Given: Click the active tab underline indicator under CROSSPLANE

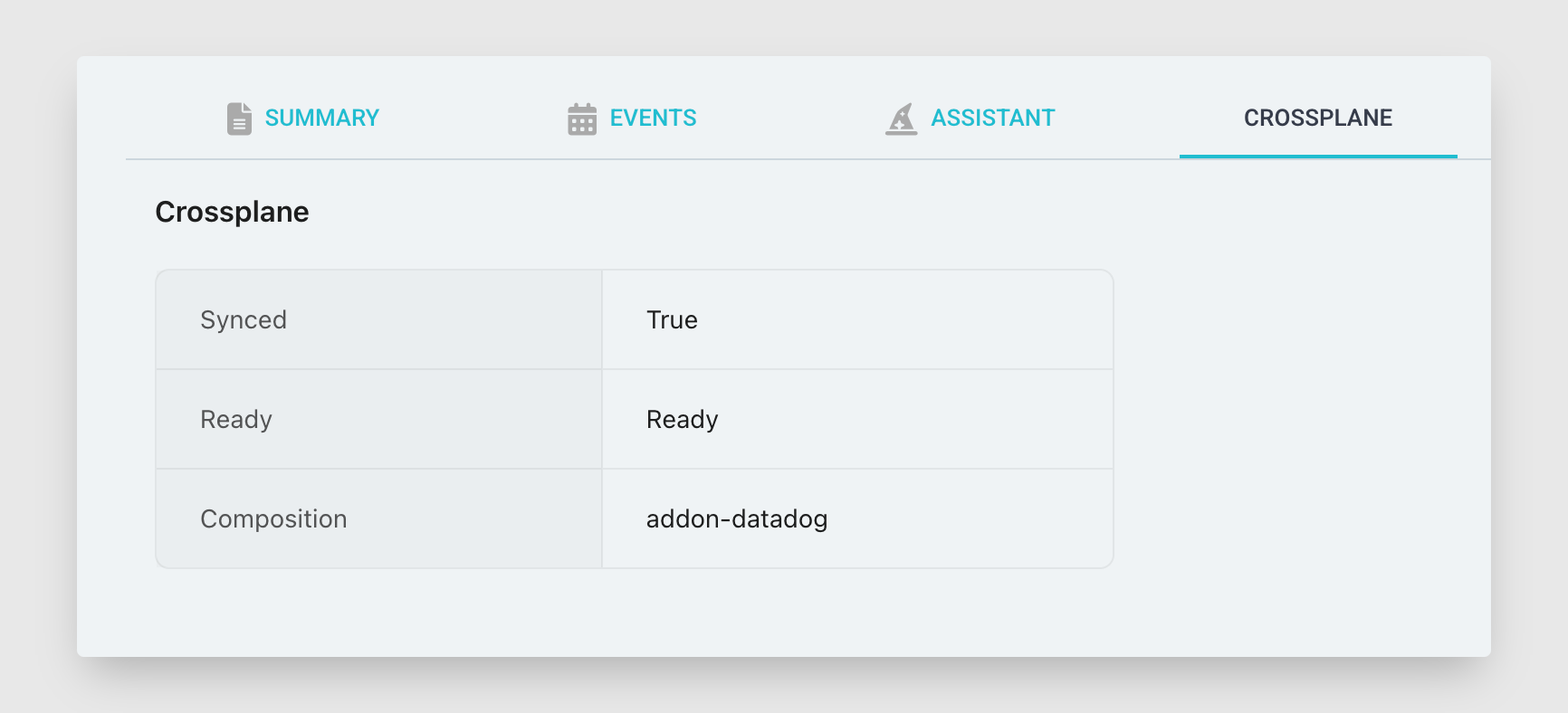Looking at the screenshot, I should click(1318, 157).
